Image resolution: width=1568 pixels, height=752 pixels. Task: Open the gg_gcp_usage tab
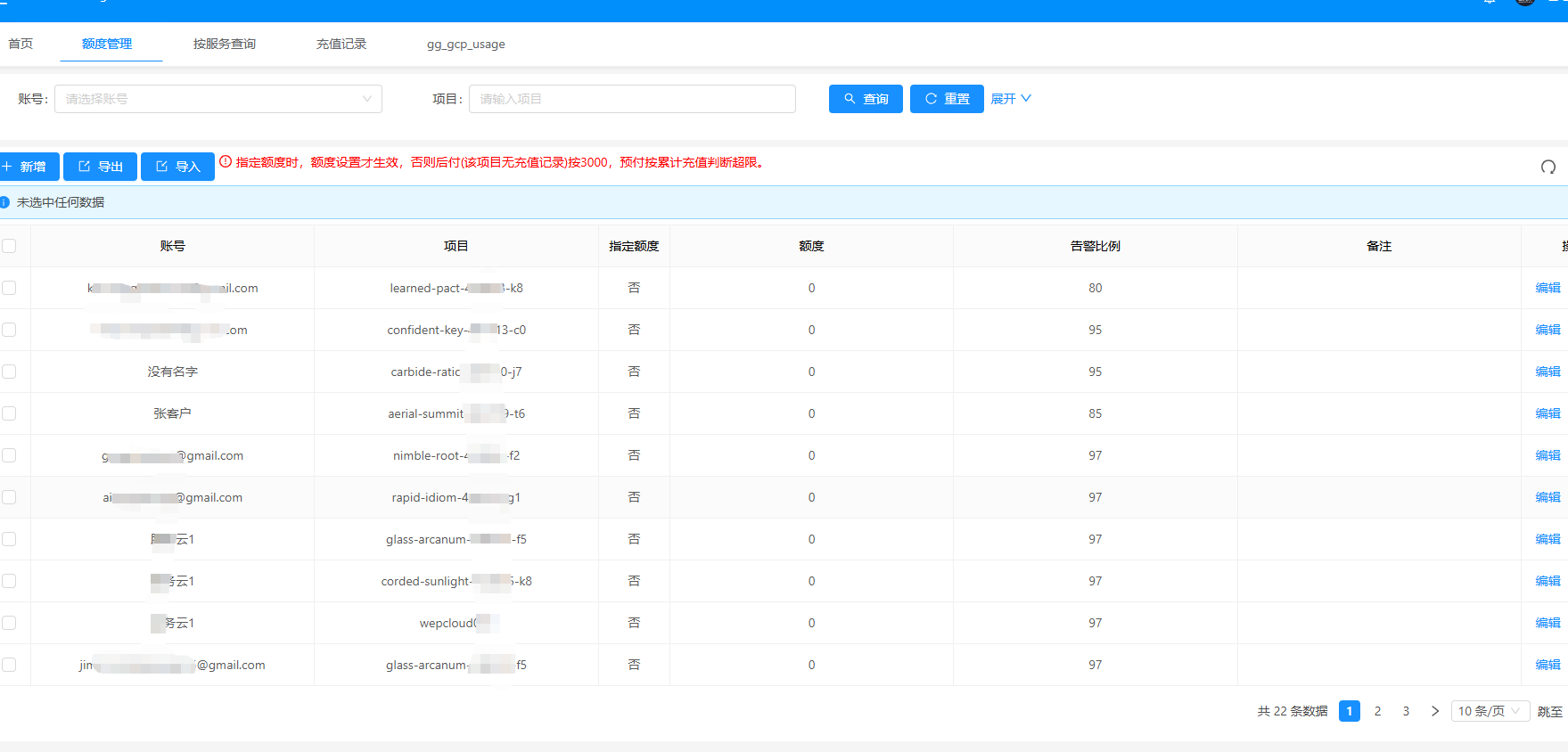pos(465,44)
